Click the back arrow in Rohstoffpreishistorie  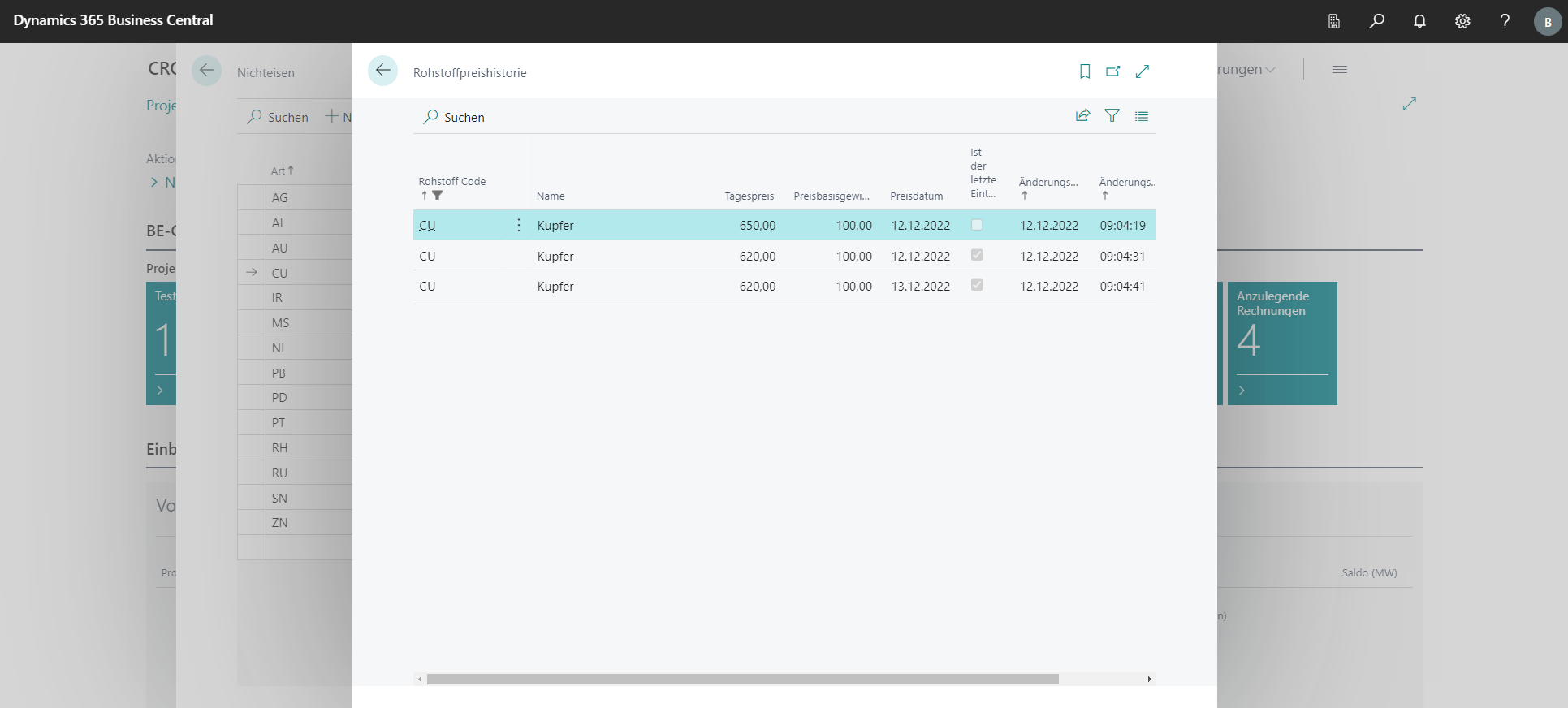382,71
